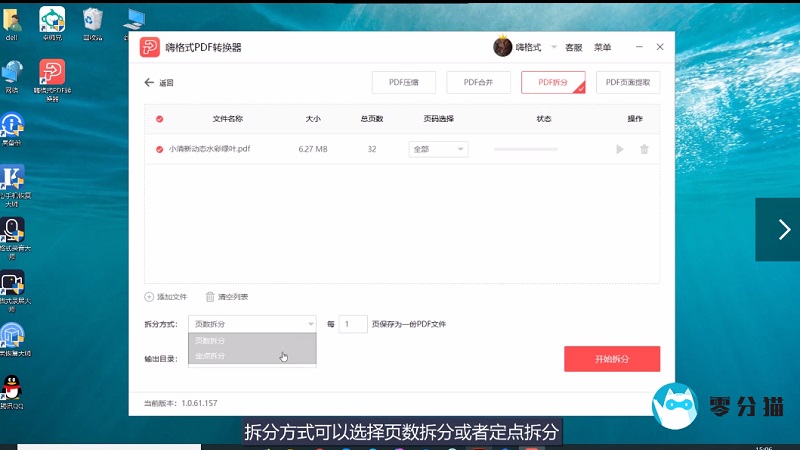Click the 返回 back arrow
This screenshot has width=800, height=450.
pos(150,83)
